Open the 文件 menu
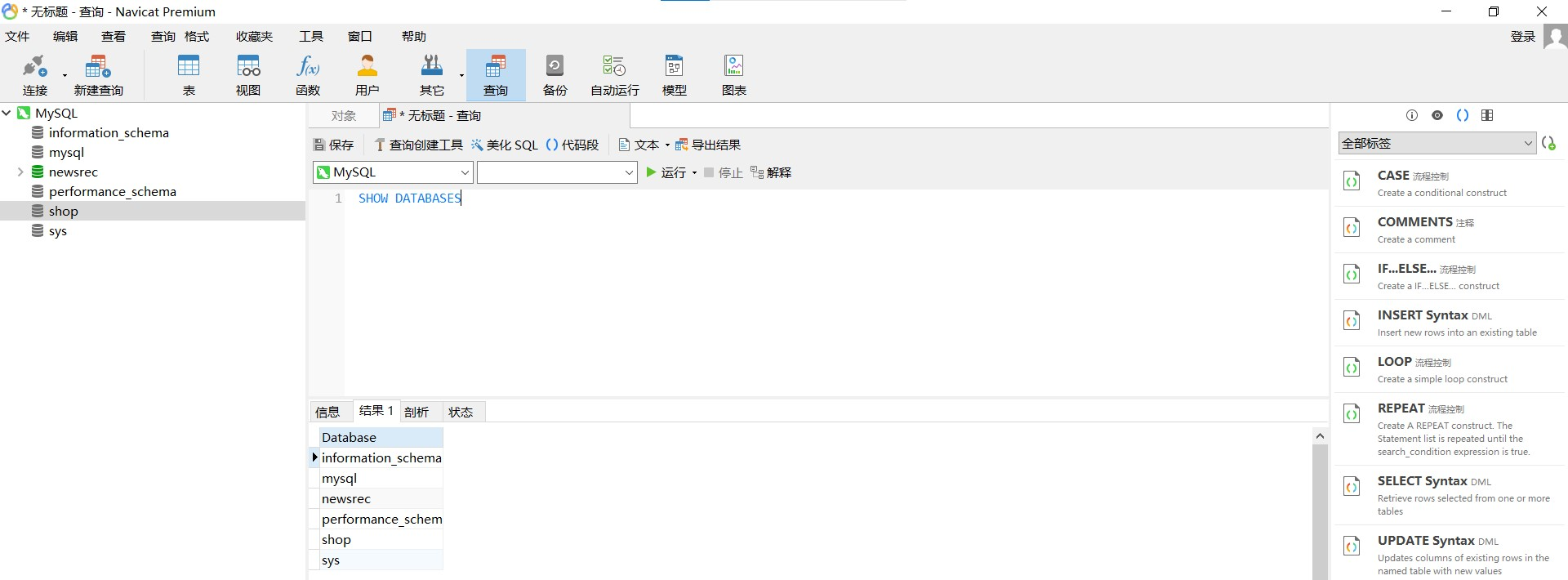Screen dimensions: 1568x580 [16, 36]
